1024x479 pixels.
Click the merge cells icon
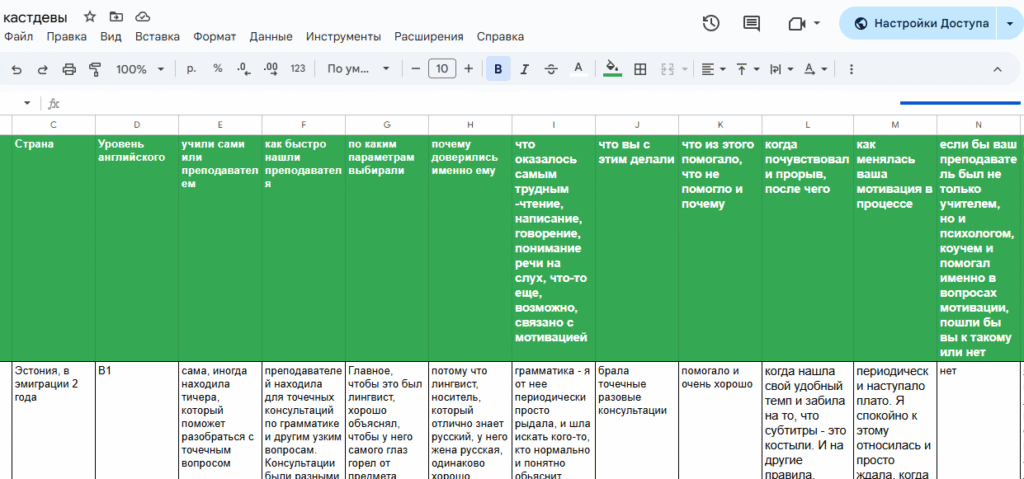[x=667, y=69]
